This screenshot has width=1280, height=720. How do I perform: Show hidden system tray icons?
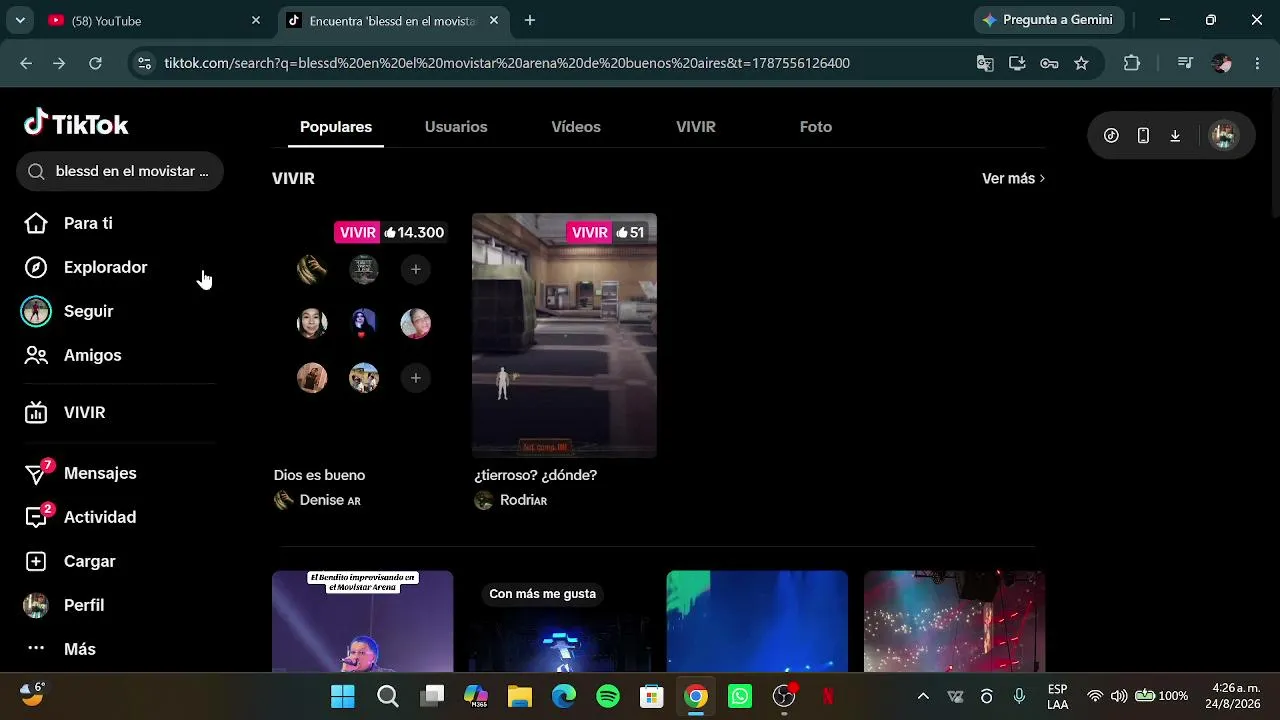923,696
